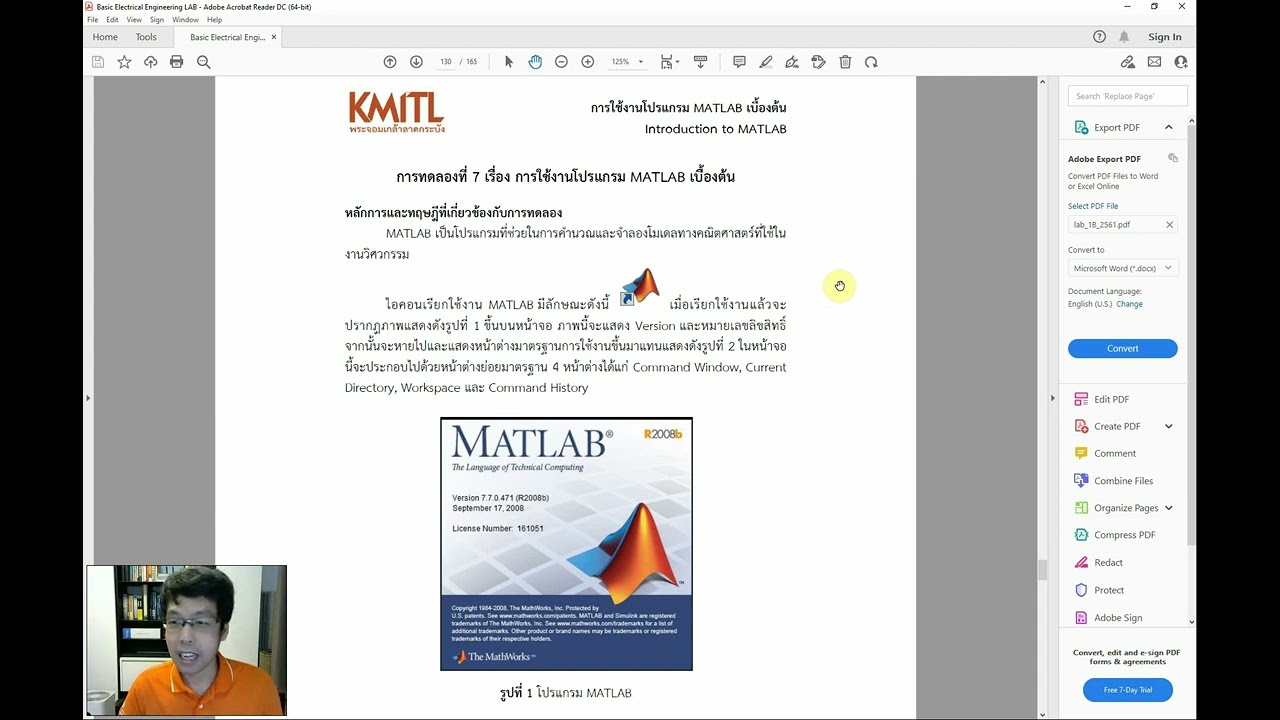Select the Highlight text pen tool
Viewport: 1280px width, 720px height.
pos(766,62)
